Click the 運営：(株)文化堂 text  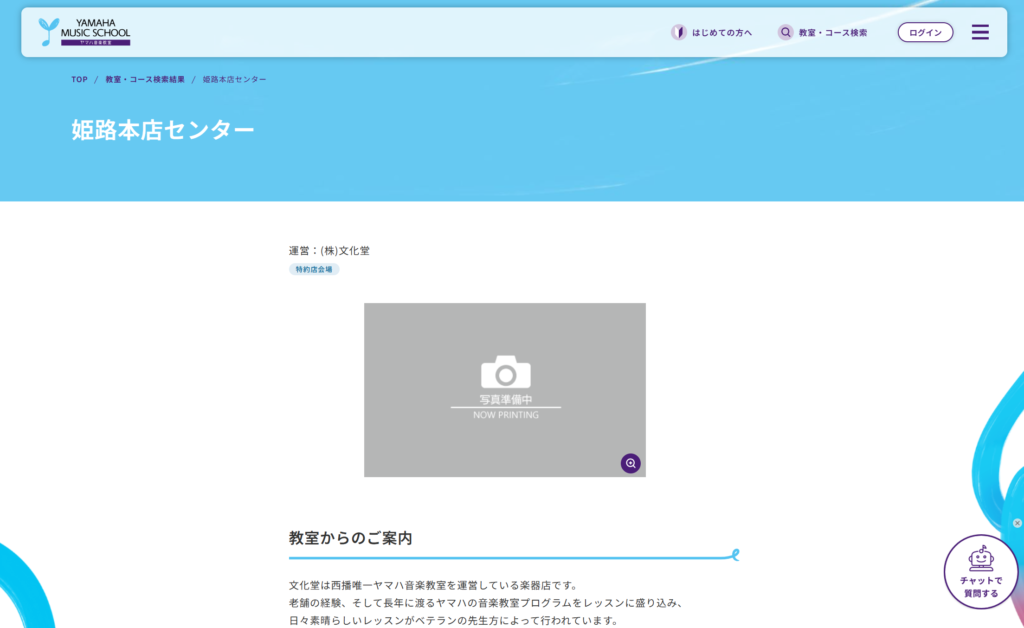coord(329,251)
